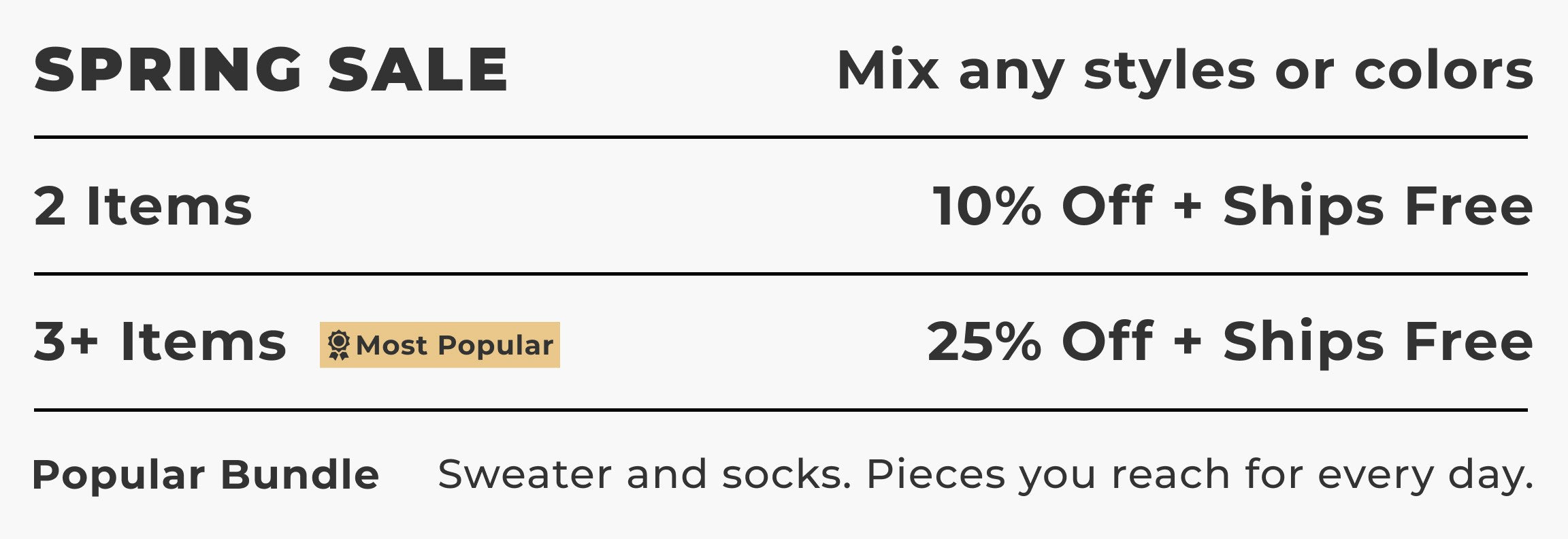Click divider line above Popular Bundle
1568x539 pixels.
781,410
